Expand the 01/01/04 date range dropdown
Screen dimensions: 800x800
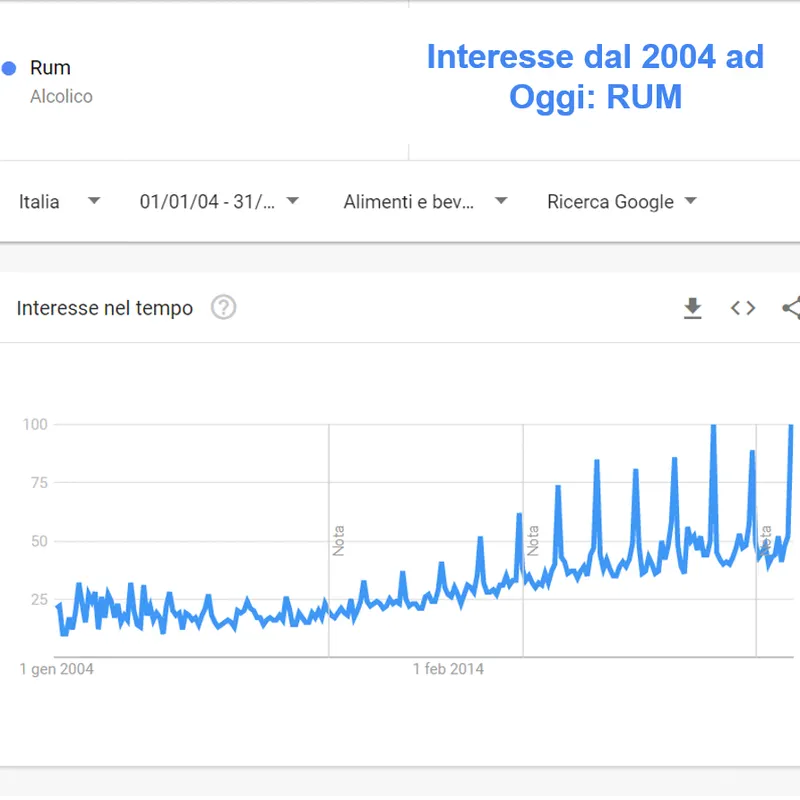coord(219,201)
